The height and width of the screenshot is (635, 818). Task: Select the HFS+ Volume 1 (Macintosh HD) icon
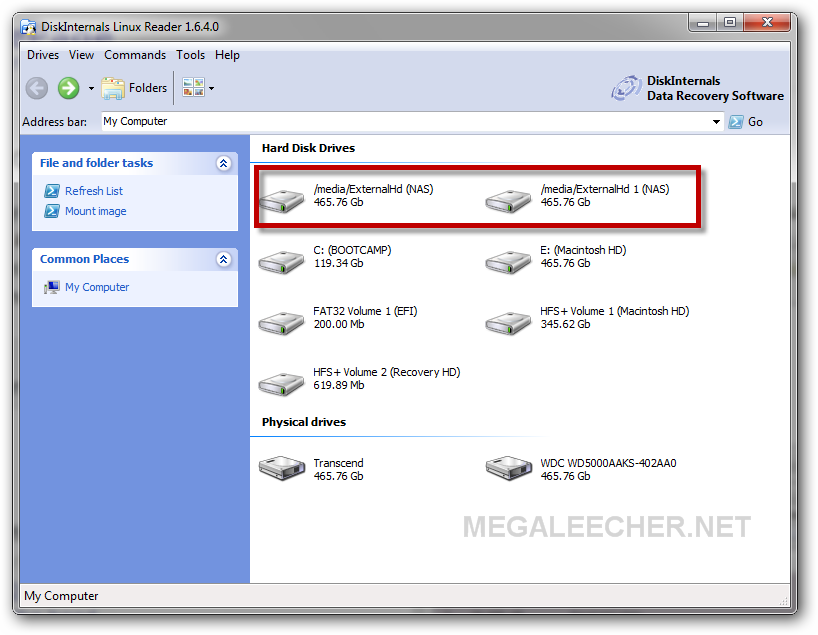(x=508, y=322)
